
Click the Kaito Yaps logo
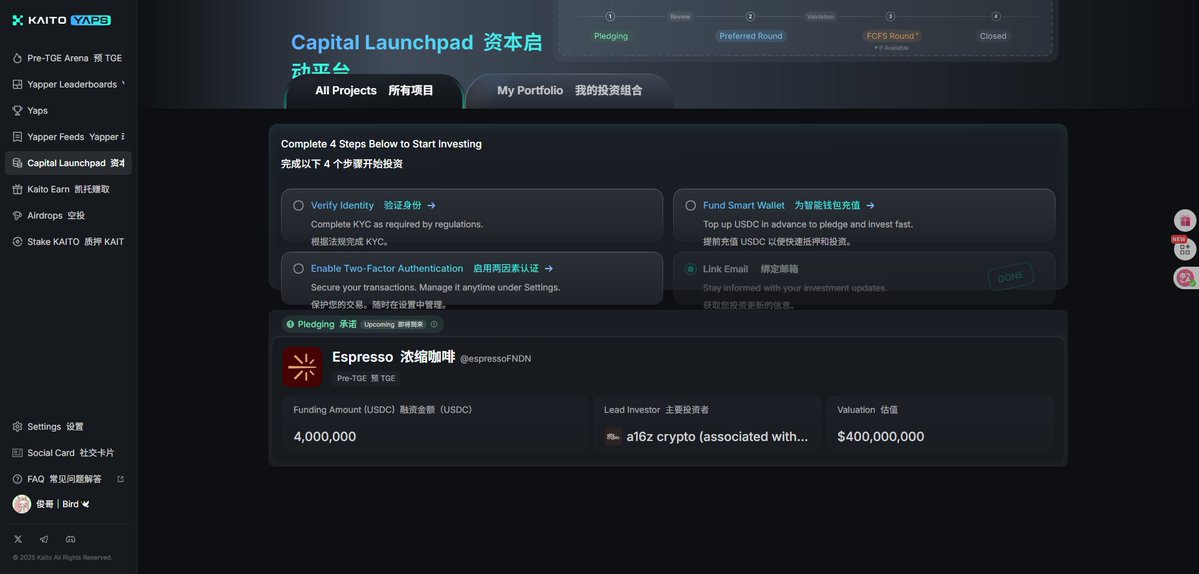pyautogui.click(x=62, y=20)
